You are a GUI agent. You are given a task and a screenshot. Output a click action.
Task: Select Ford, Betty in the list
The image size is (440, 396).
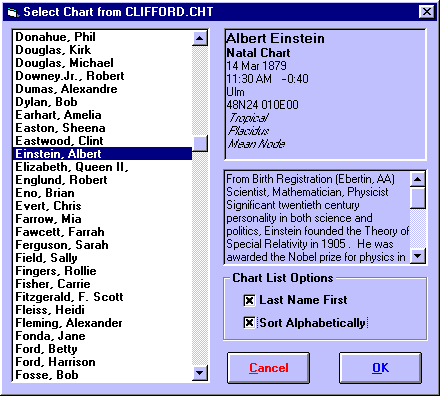[102, 349]
